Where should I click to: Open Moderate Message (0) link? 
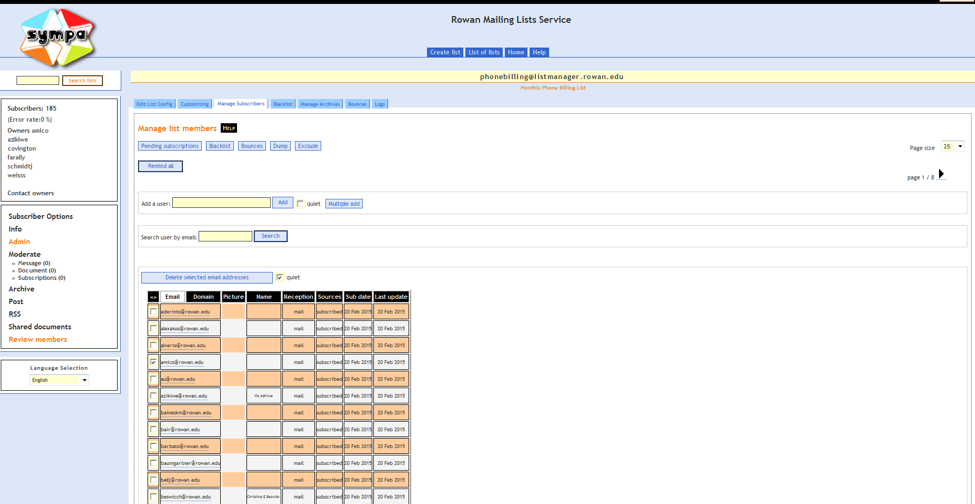pyautogui.click(x=34, y=263)
